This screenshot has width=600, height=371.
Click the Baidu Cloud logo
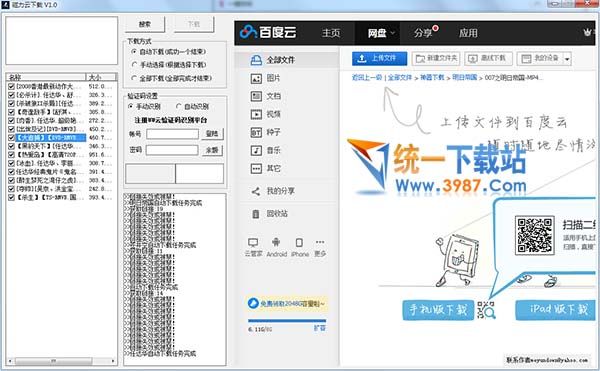[x=268, y=33]
